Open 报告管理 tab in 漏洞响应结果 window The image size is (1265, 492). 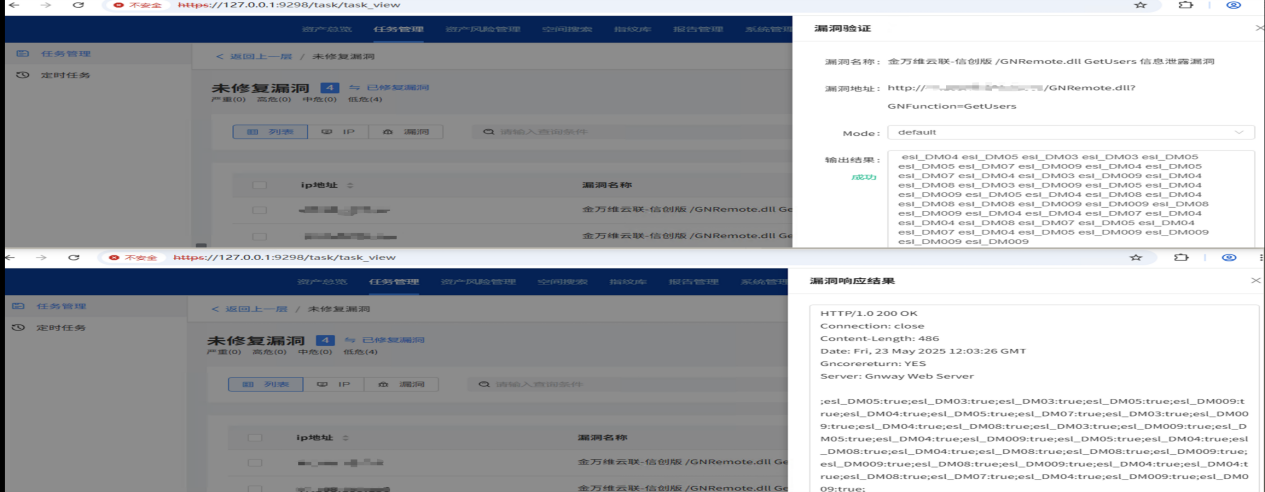tap(693, 282)
